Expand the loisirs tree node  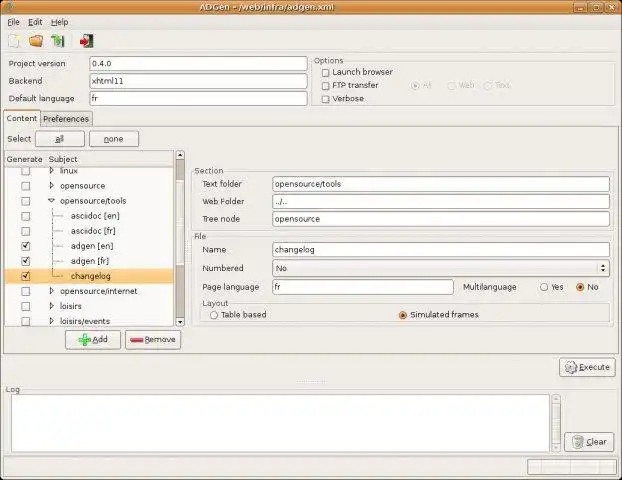click(51, 306)
